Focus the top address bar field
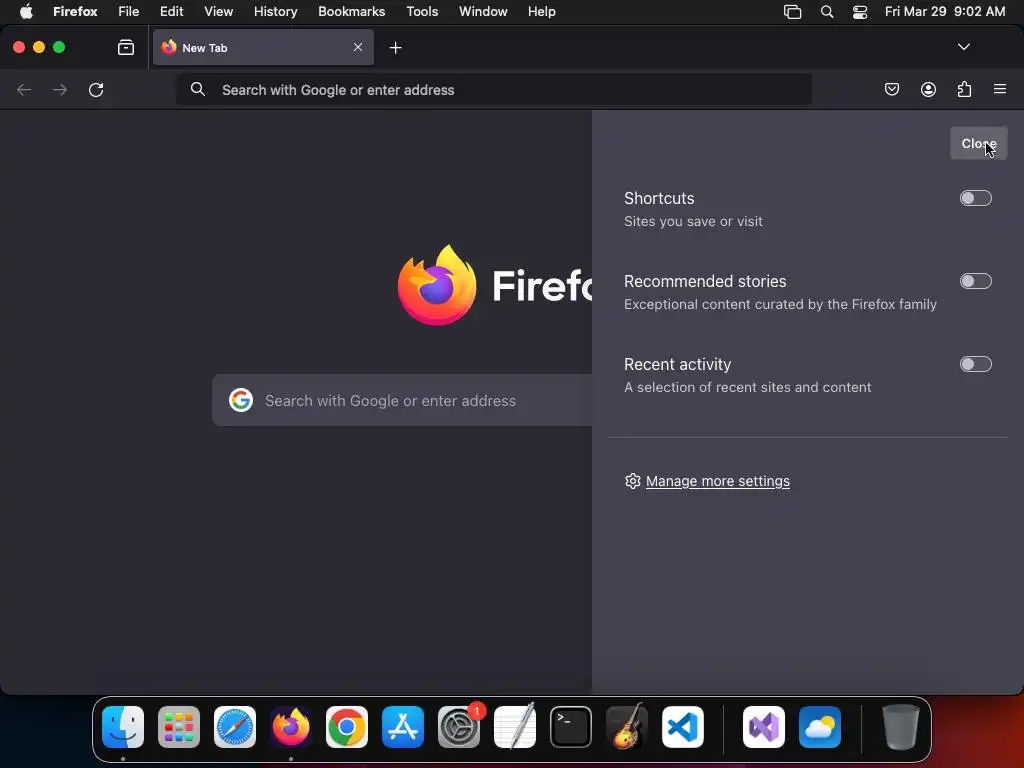The image size is (1024, 768). pos(494,89)
